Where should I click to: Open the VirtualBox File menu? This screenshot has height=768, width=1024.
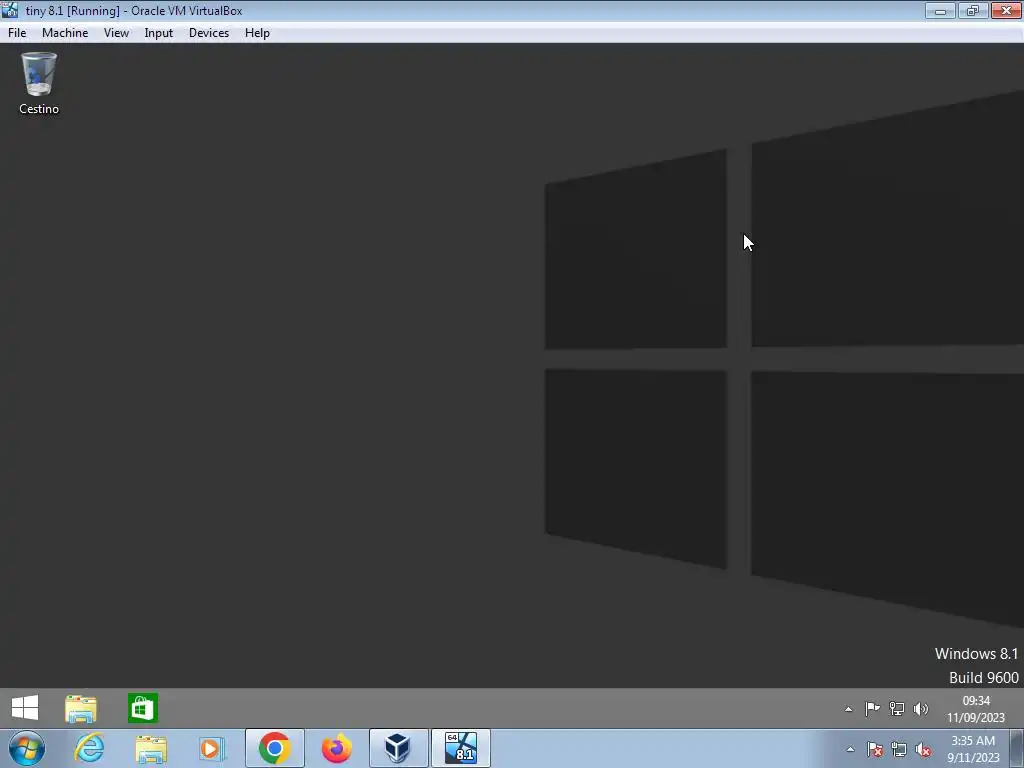tap(17, 33)
